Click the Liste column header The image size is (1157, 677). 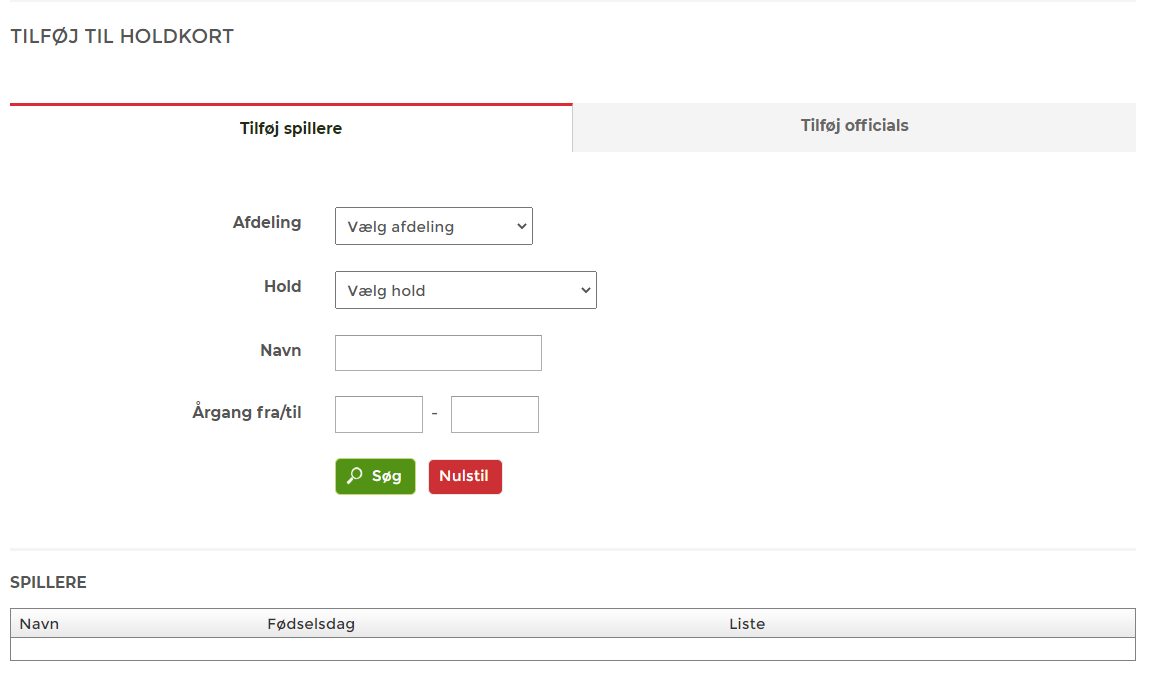(747, 624)
